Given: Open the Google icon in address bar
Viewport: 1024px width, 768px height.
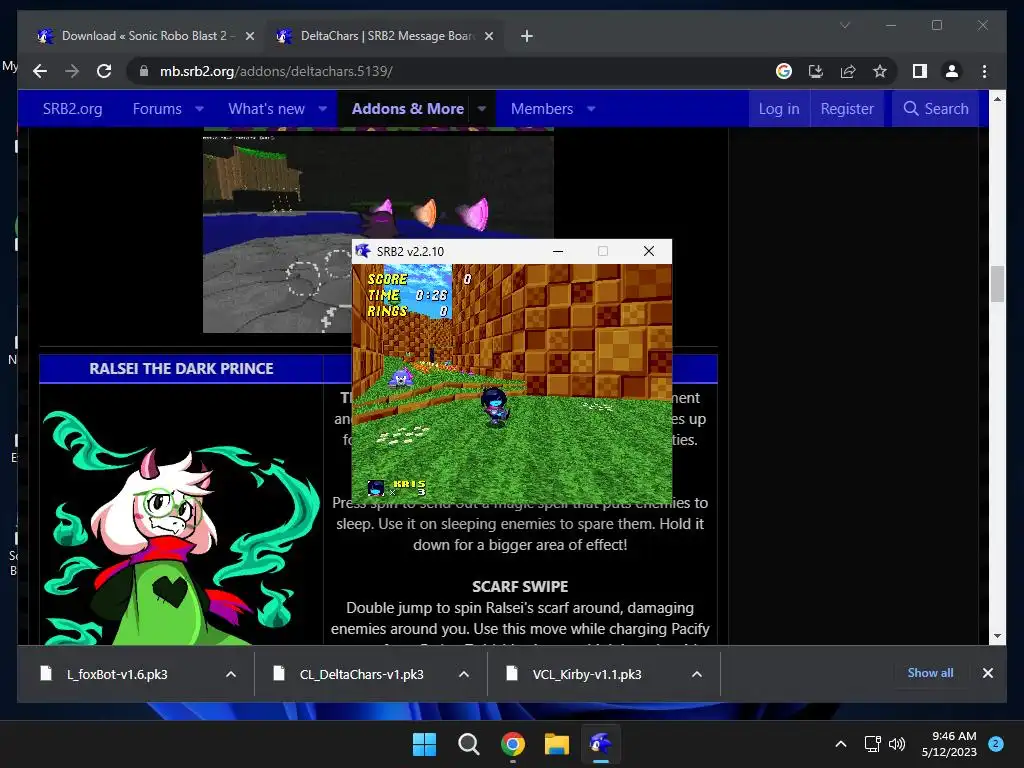Looking at the screenshot, I should click(784, 71).
